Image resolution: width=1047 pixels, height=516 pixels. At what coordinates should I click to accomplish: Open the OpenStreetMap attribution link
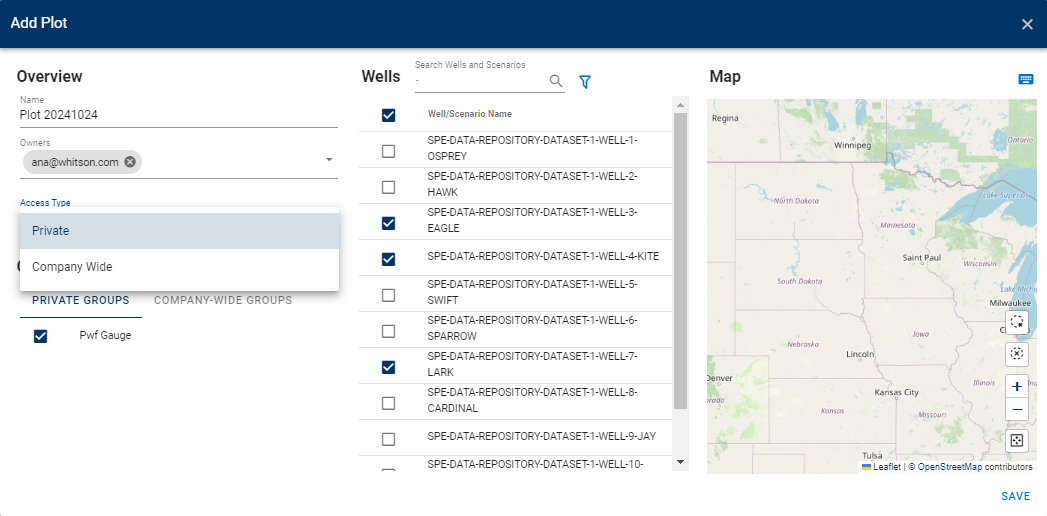pyautogui.click(x=950, y=467)
